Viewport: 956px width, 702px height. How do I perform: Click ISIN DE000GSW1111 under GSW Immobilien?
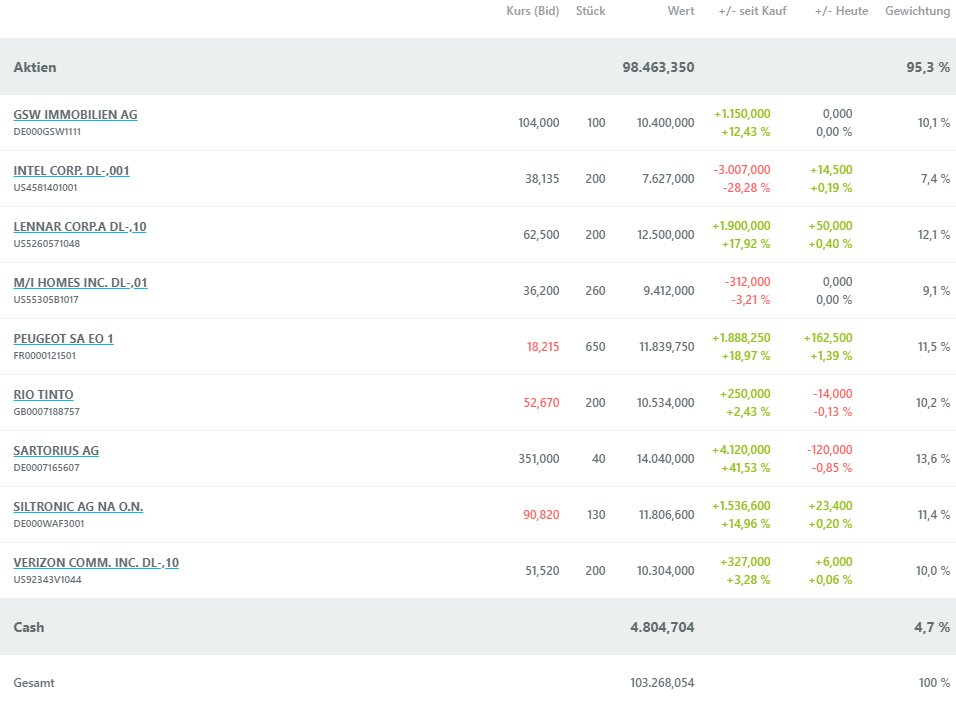(47, 132)
